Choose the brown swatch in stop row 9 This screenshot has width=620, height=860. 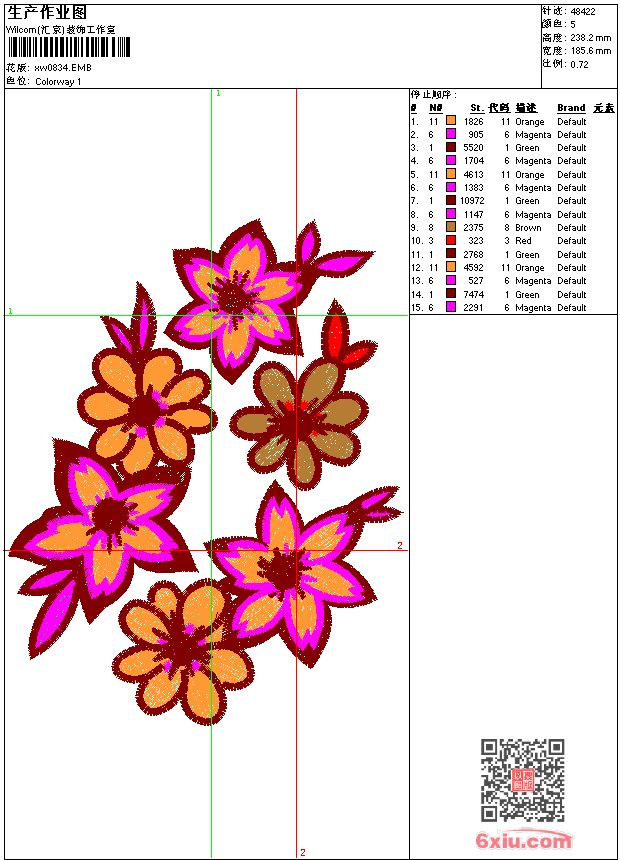(x=451, y=227)
